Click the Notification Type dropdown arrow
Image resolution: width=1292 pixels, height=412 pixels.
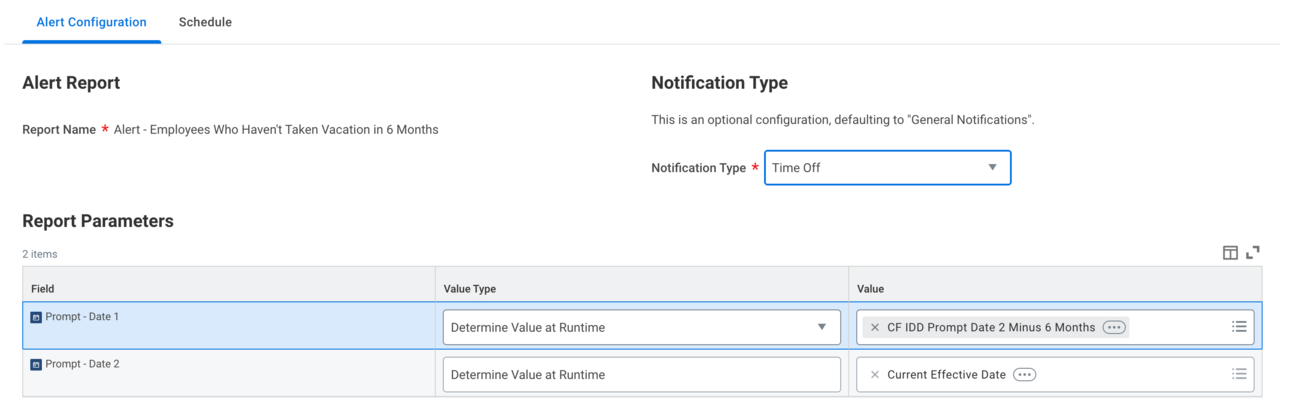tap(992, 168)
